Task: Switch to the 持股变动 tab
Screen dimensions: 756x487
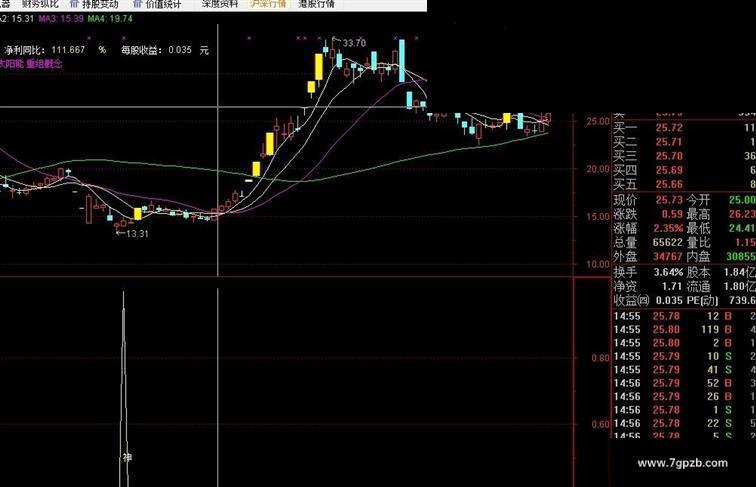Action: pos(100,4)
